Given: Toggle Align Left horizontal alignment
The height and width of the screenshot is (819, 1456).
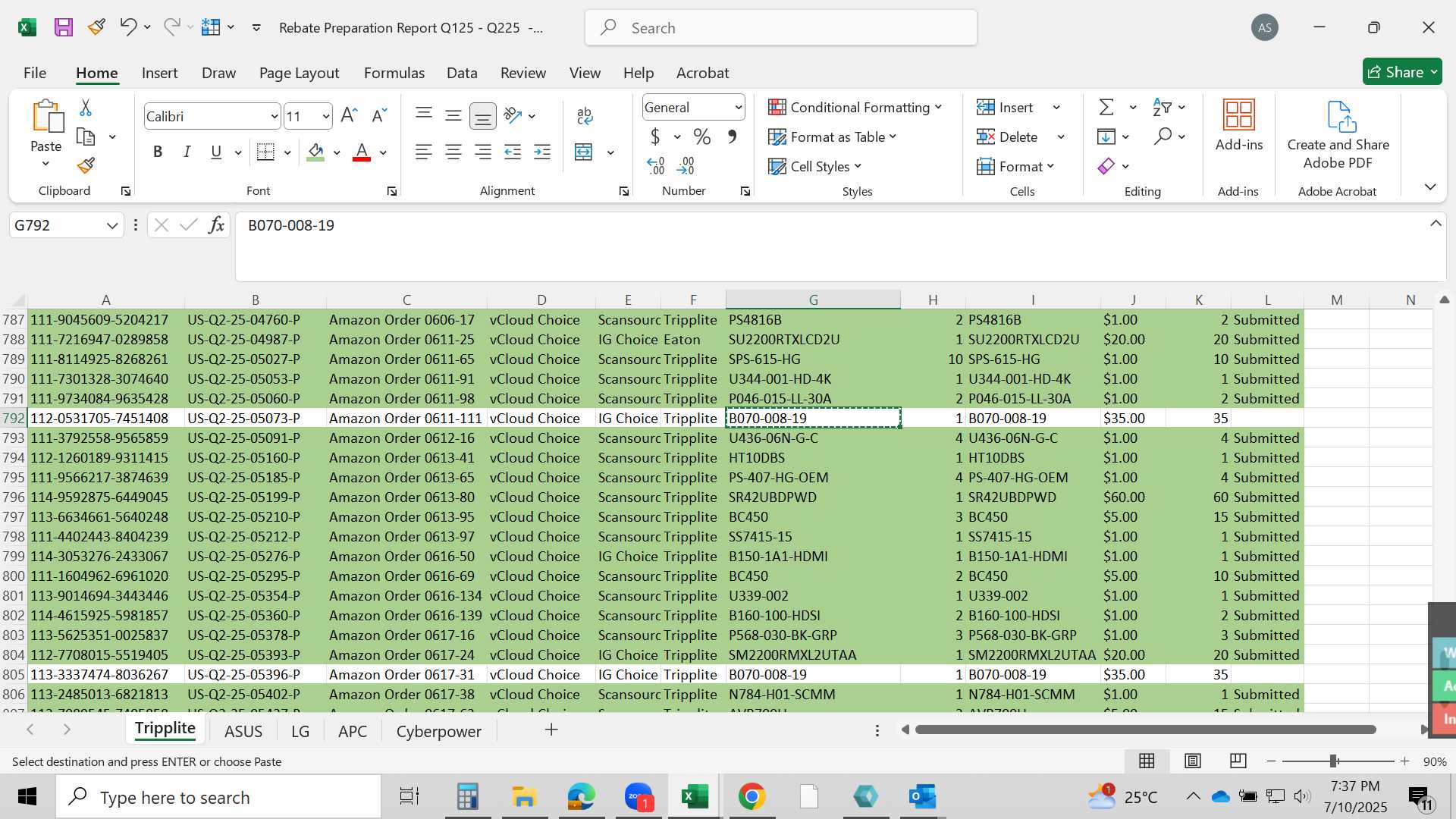Looking at the screenshot, I should (424, 152).
